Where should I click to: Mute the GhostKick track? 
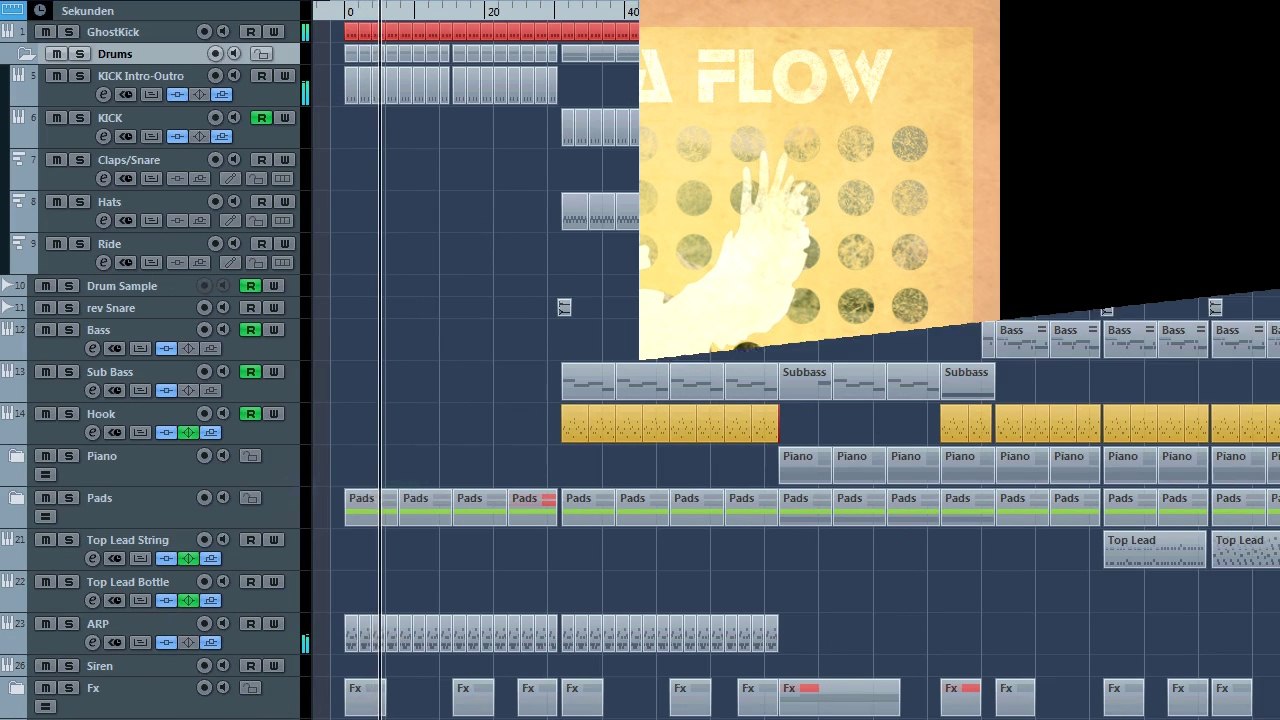pyautogui.click(x=45, y=32)
